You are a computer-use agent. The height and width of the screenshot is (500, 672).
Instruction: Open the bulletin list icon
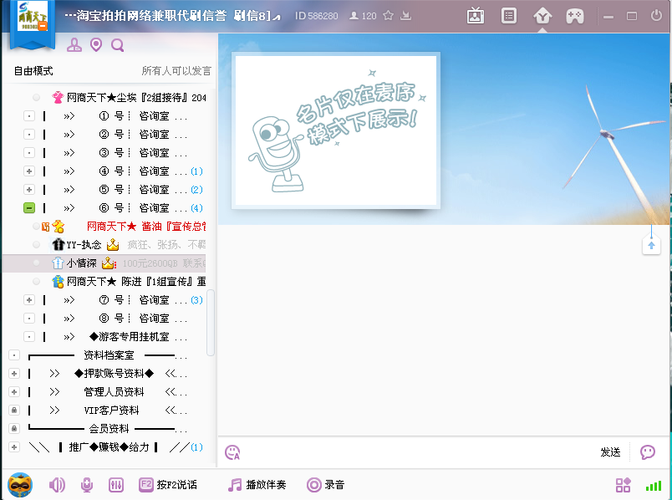(509, 16)
